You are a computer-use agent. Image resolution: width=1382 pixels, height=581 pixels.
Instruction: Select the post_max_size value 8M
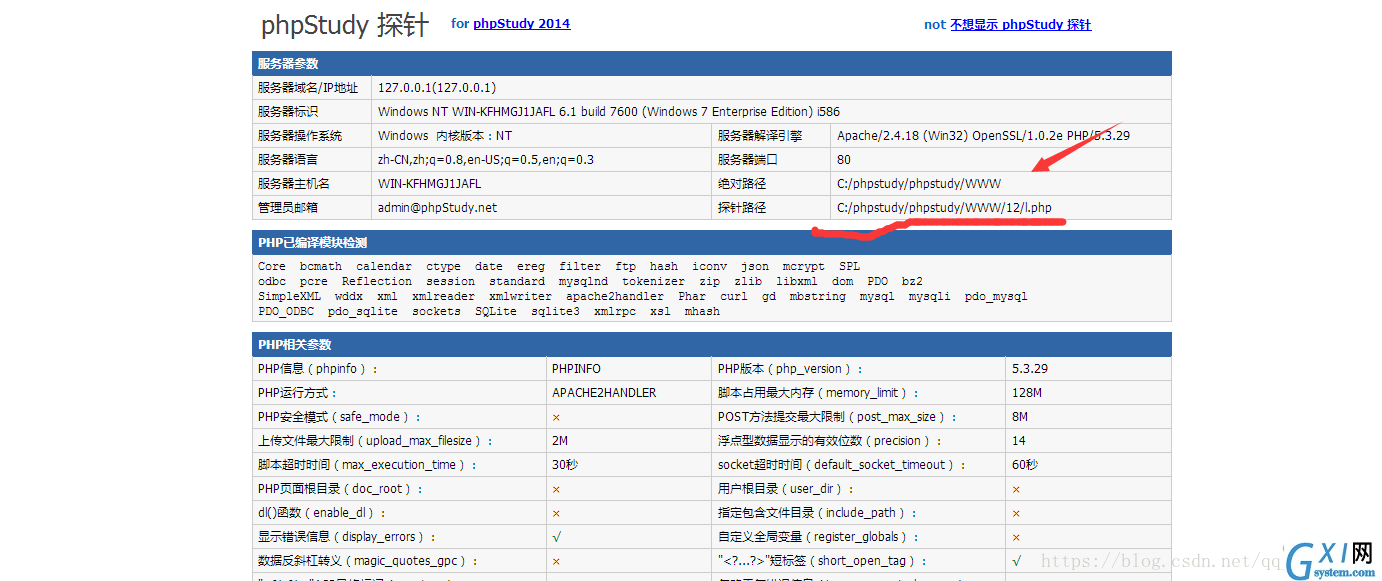(x=1020, y=417)
